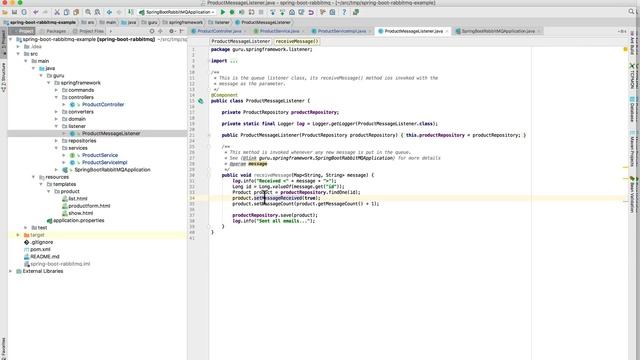The width and height of the screenshot is (640, 360).
Task: Open the Bean Validation tool window
Action: tap(632, 194)
